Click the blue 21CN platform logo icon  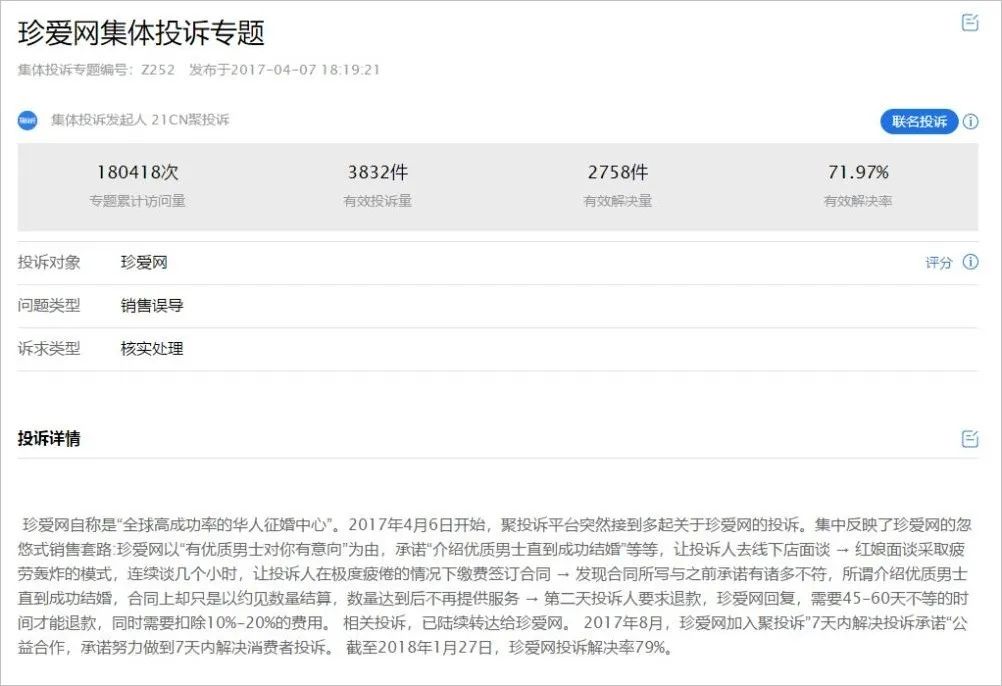[30, 120]
